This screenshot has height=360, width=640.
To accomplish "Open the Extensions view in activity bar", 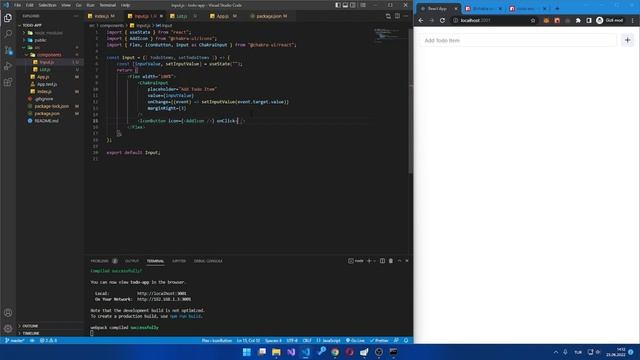I will click(8, 82).
